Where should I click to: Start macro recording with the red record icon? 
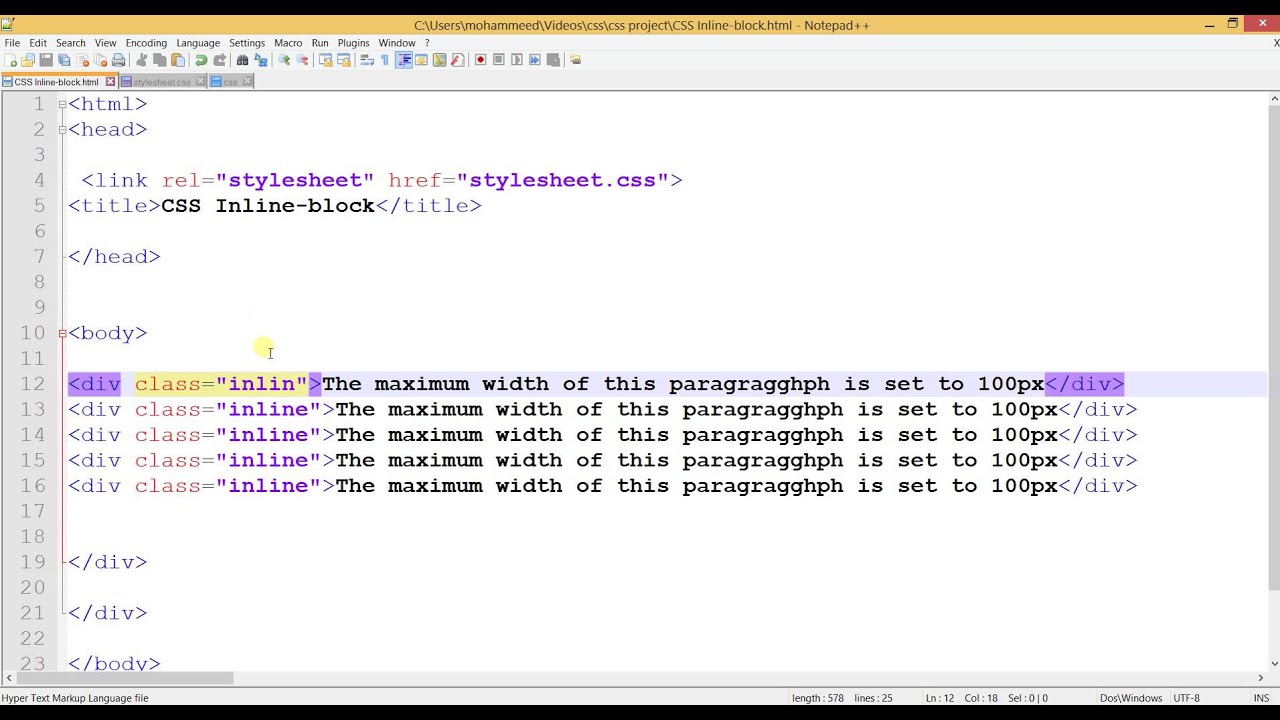pyautogui.click(x=480, y=60)
